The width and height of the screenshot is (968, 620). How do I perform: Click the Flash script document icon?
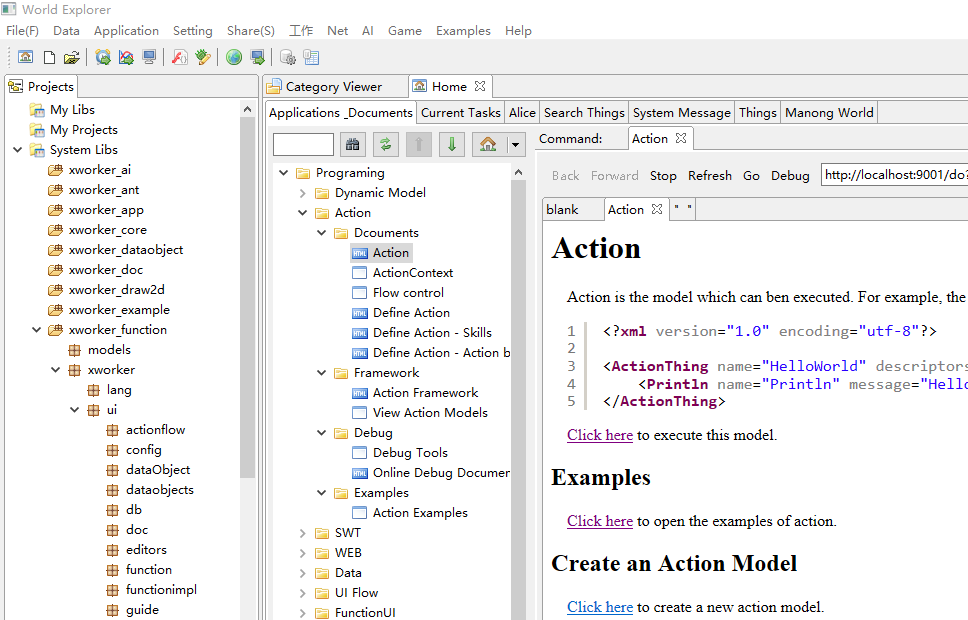[180, 57]
